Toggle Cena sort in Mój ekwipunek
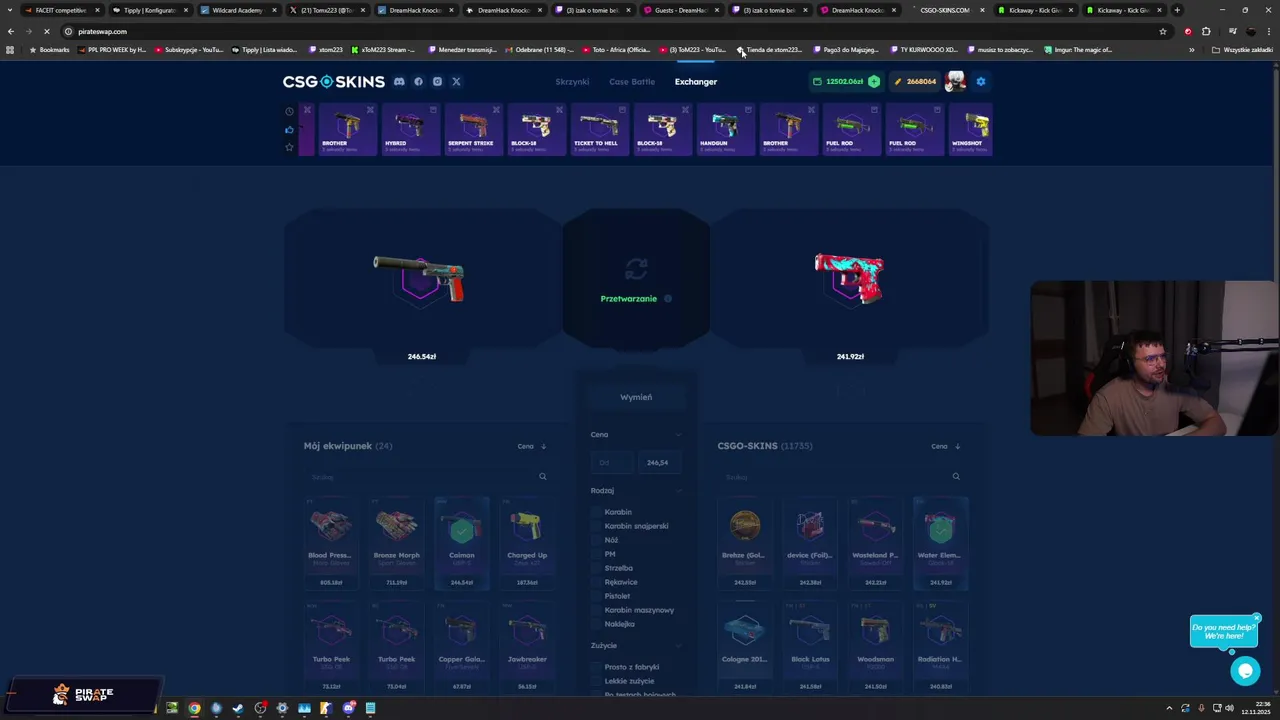The width and height of the screenshot is (1280, 720). [532, 446]
